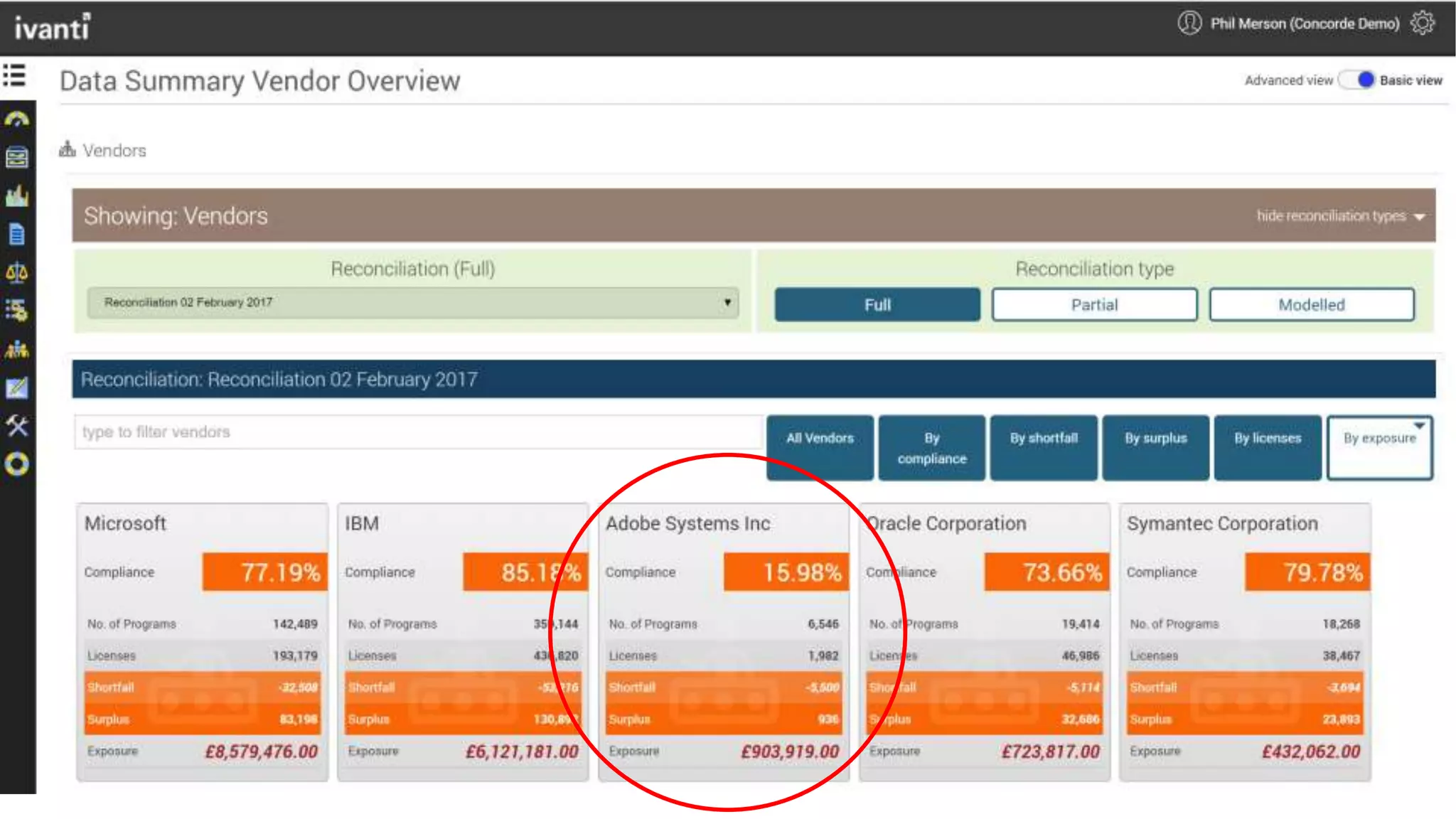1456x819 pixels.
Task: Click Symantec exposure £432,062.00
Action: click(1311, 751)
